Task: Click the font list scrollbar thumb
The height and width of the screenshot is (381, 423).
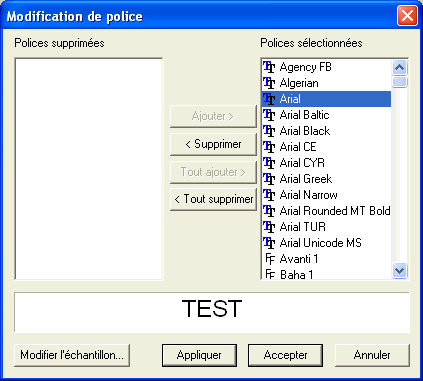Action: pos(399,82)
